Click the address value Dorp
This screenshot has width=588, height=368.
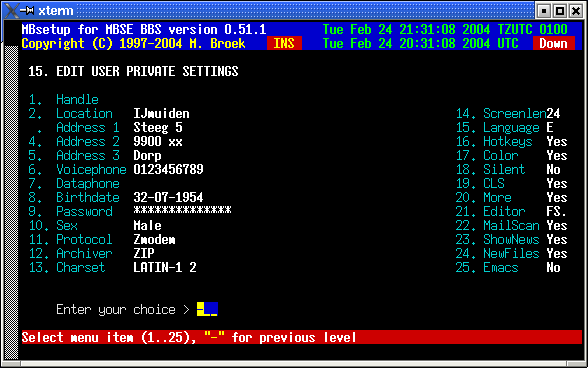147,155
